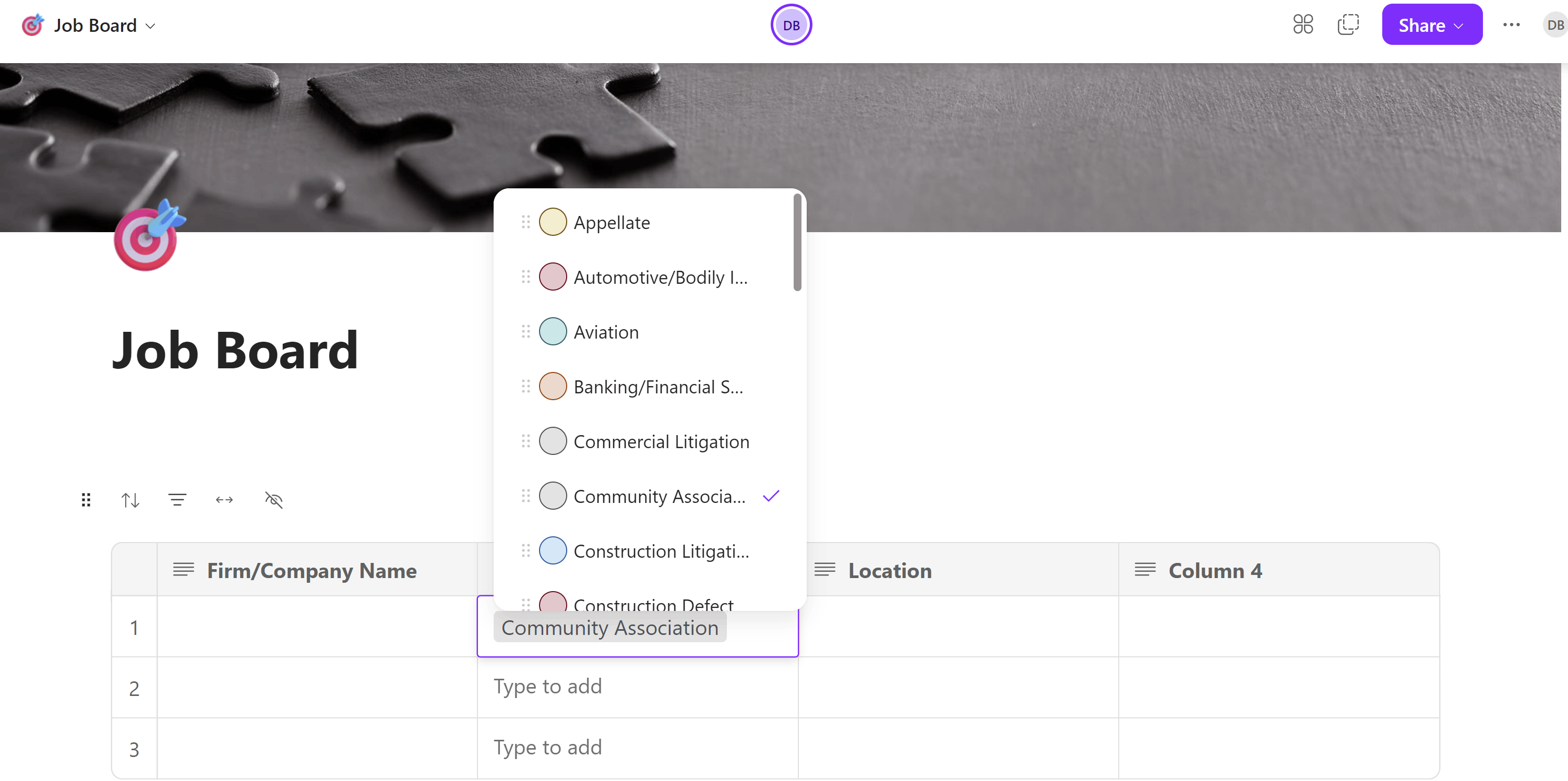Click the Banking/Financial color circle
This screenshot has width=1568, height=781.
click(553, 387)
